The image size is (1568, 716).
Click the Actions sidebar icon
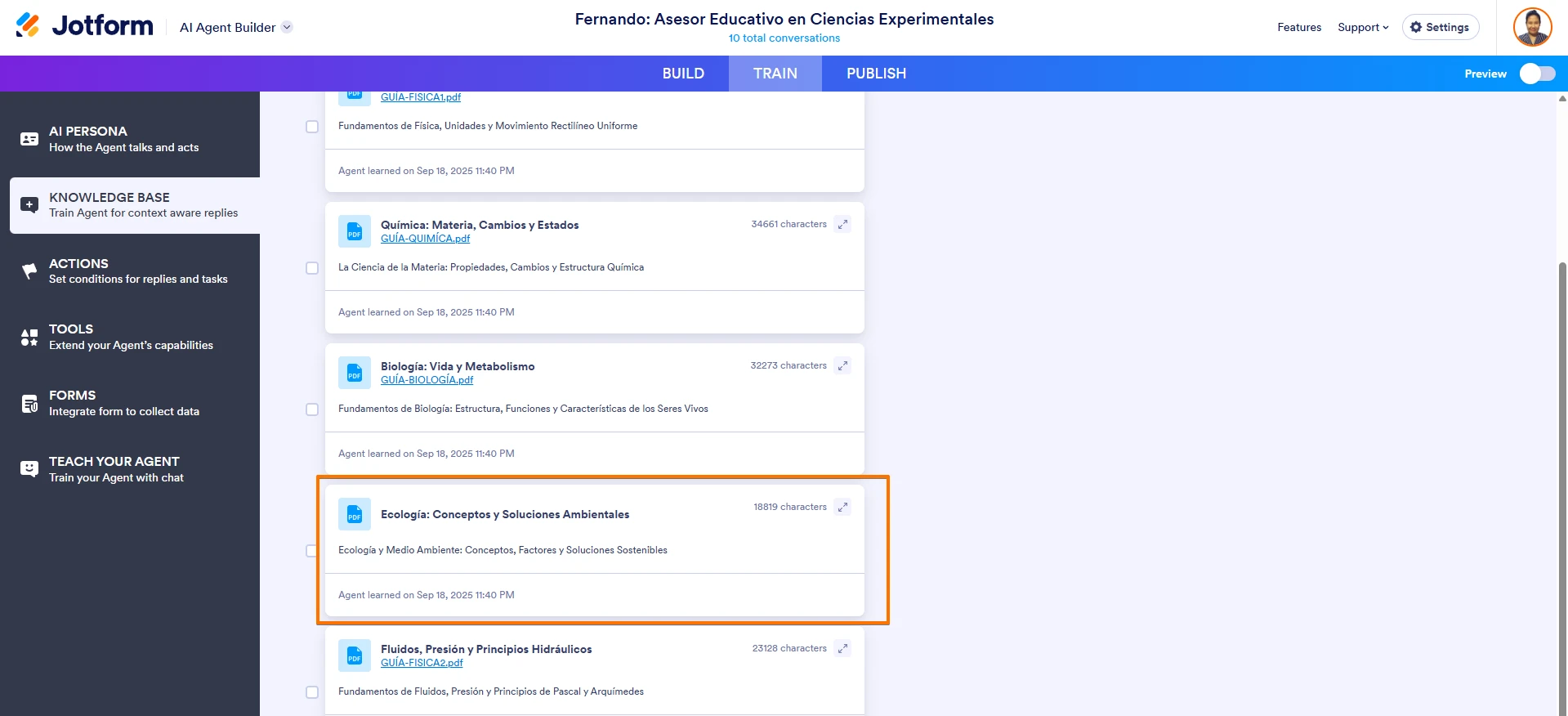(28, 271)
